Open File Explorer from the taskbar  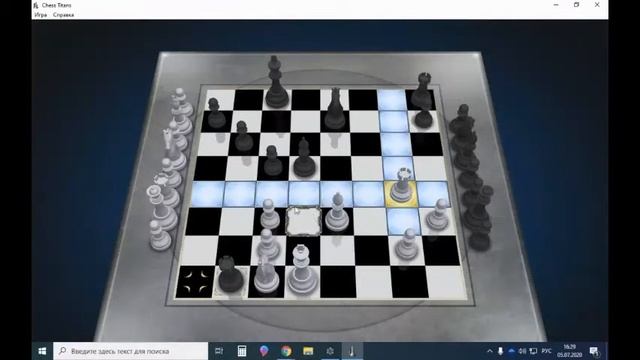pyautogui.click(x=308, y=351)
